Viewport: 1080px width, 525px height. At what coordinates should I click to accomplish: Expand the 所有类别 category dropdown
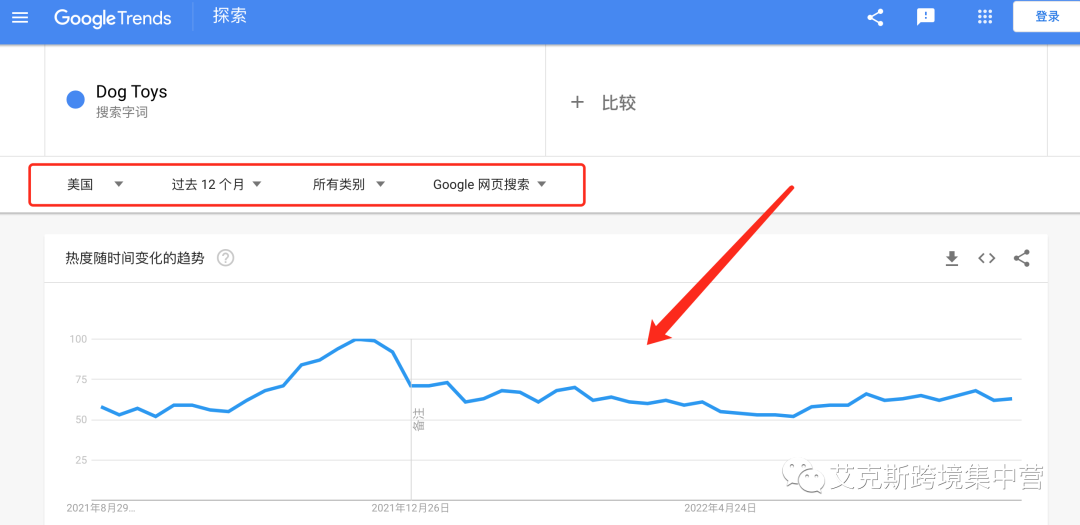point(348,184)
